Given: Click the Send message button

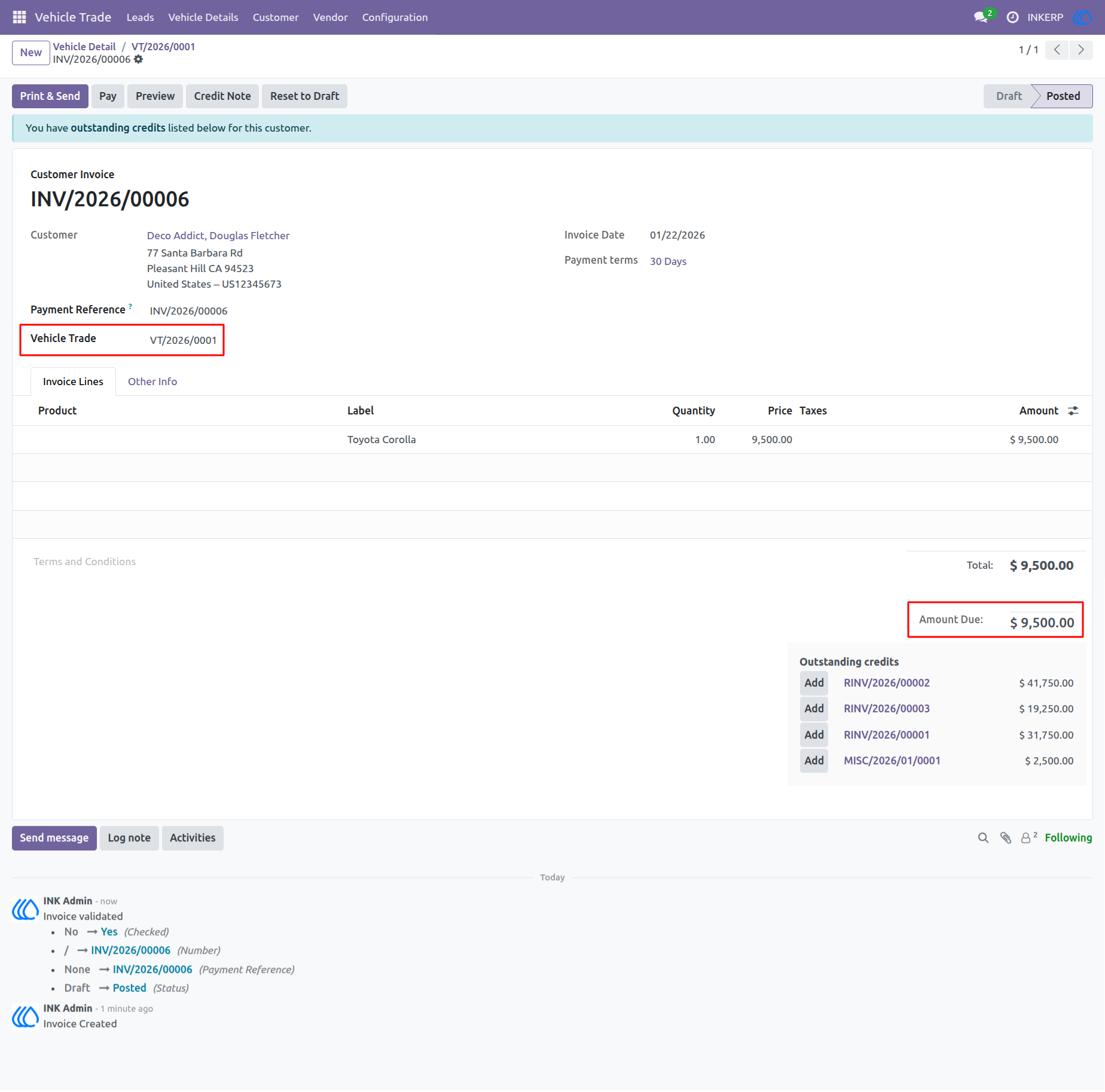Looking at the screenshot, I should 54,838.
